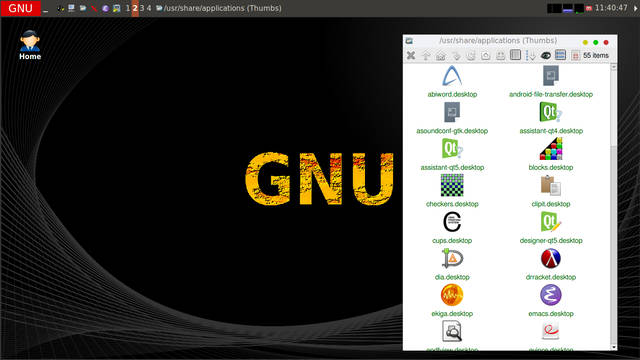Click the sort direction arrow in filer toolbar

pyautogui.click(x=530, y=56)
